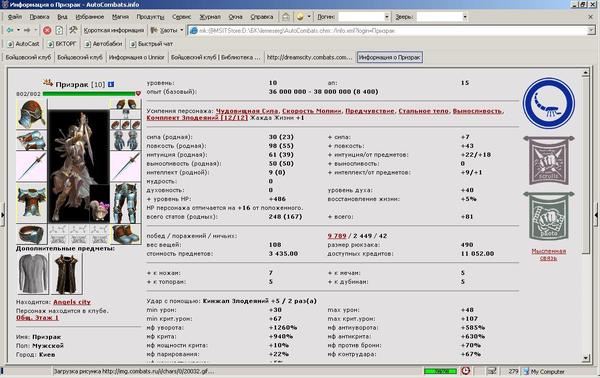Click the blue info icon beside Призрак
This screenshot has width=600, height=378.
coord(111,84)
